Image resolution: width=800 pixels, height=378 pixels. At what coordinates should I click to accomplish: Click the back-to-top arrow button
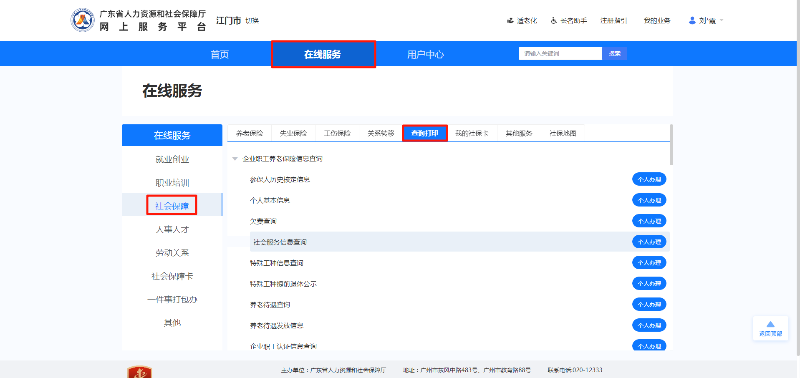pyautogui.click(x=770, y=328)
